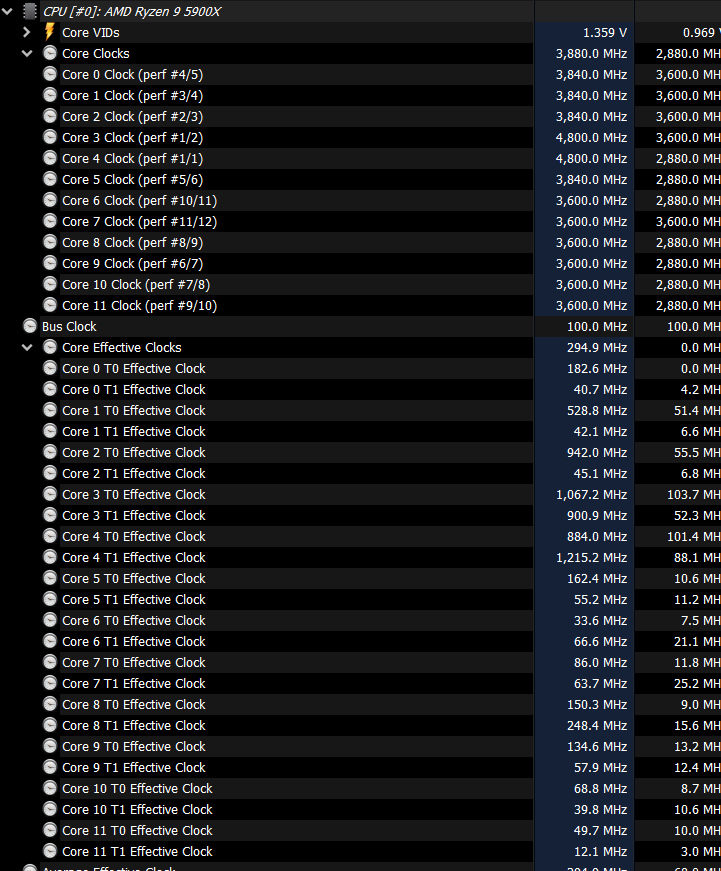Click the clock icon for Core 5 Clock

pyautogui.click(x=50, y=179)
